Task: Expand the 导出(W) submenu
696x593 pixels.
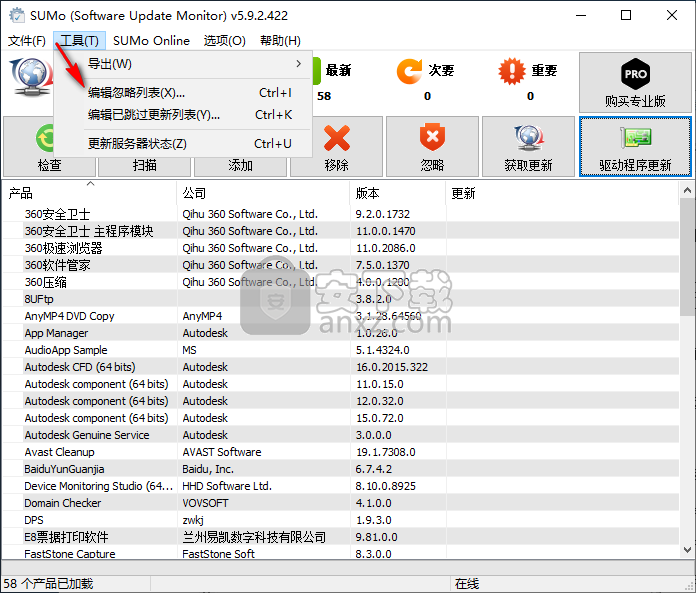Action: pyautogui.click(x=183, y=64)
